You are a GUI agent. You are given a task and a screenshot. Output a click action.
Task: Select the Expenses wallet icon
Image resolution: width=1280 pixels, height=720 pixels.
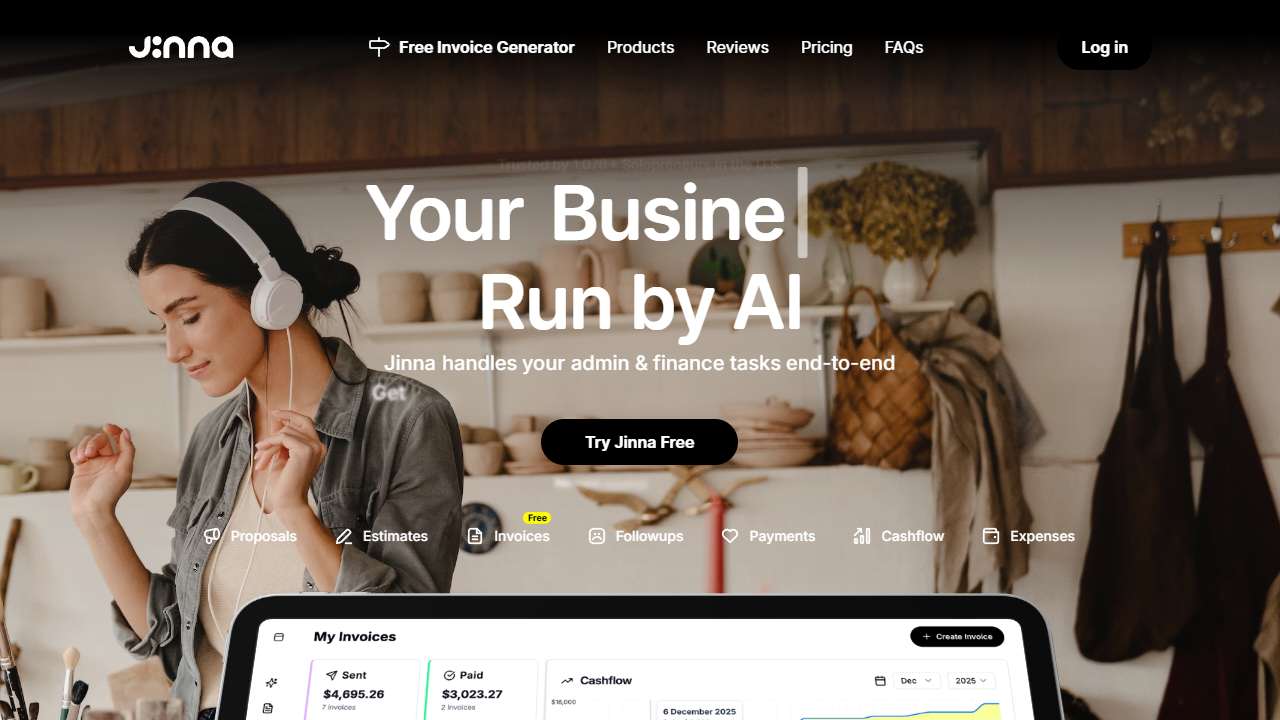(991, 536)
